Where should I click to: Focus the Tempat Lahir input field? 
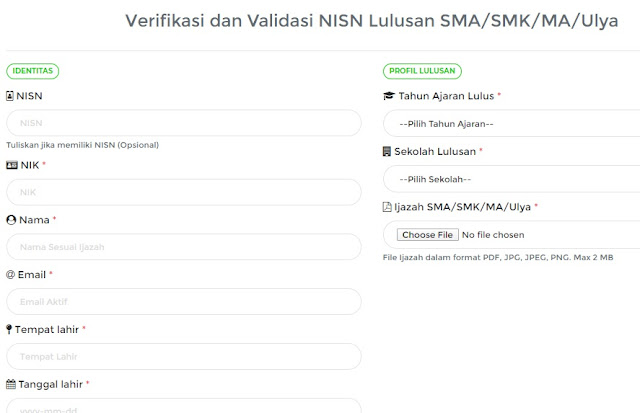183,357
